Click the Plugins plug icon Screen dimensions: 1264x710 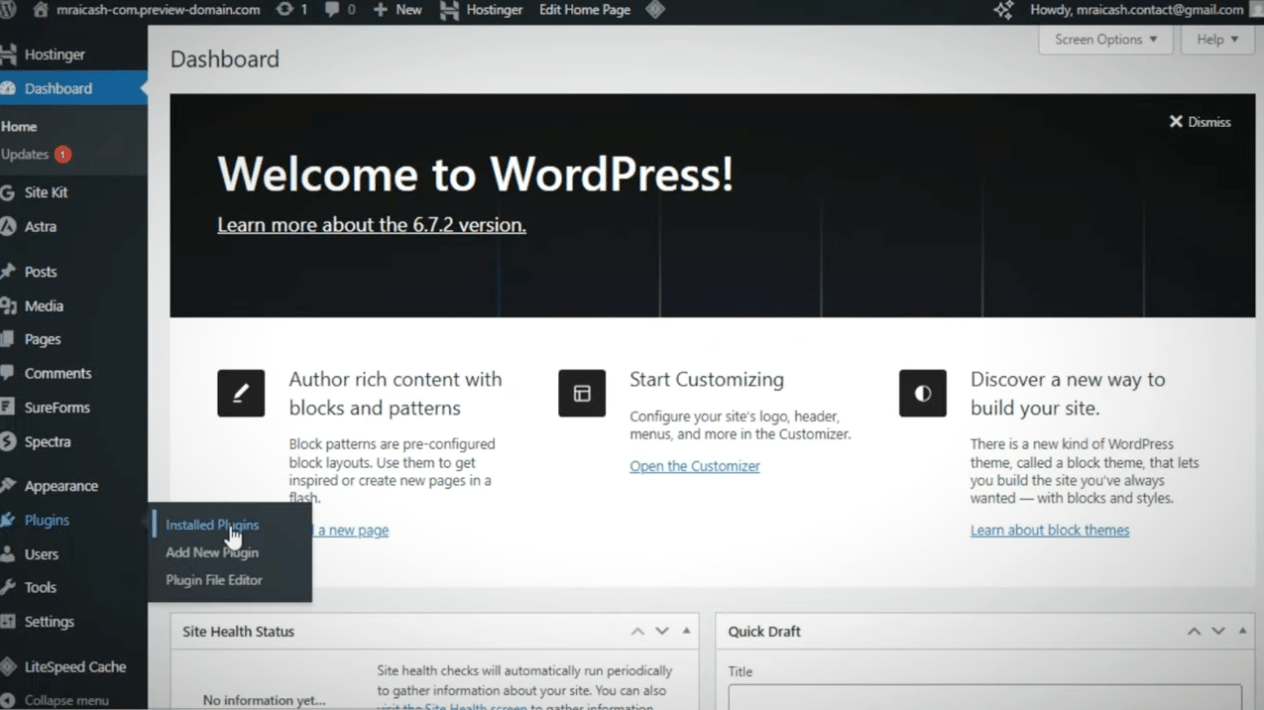point(8,520)
